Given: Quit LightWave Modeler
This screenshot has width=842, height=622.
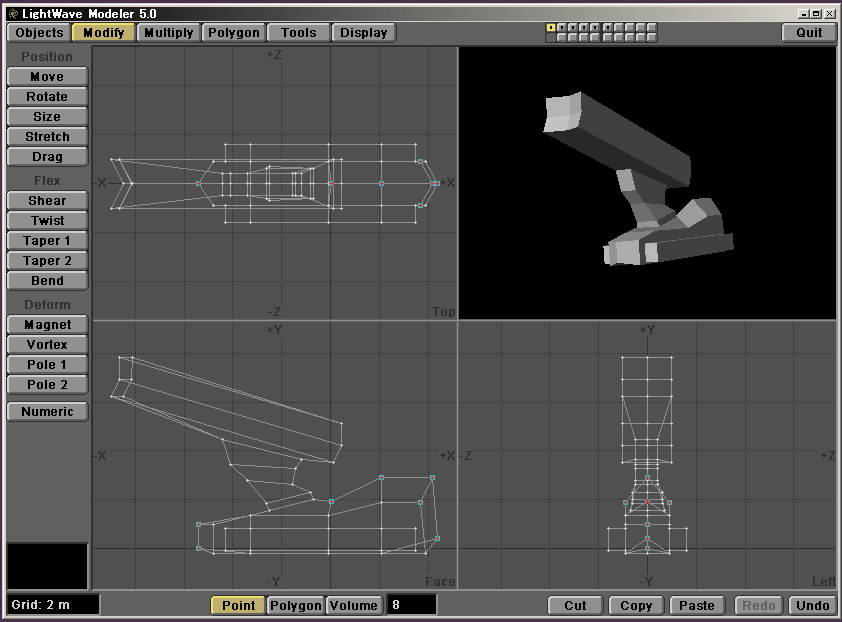Looking at the screenshot, I should click(809, 32).
